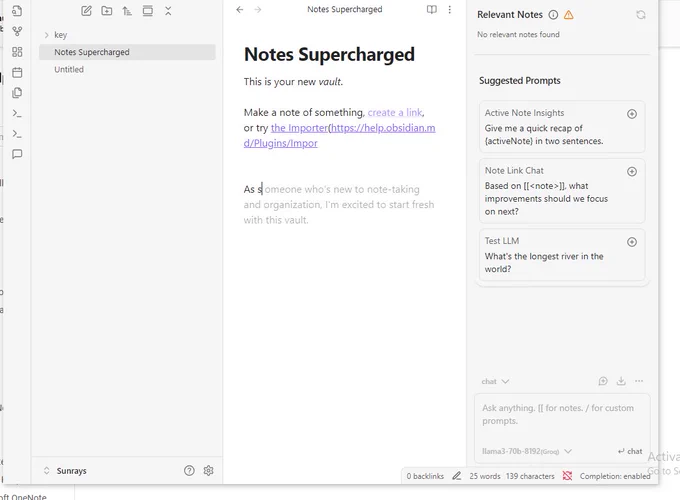Follow the 'create a link' hyperlink

click(395, 113)
